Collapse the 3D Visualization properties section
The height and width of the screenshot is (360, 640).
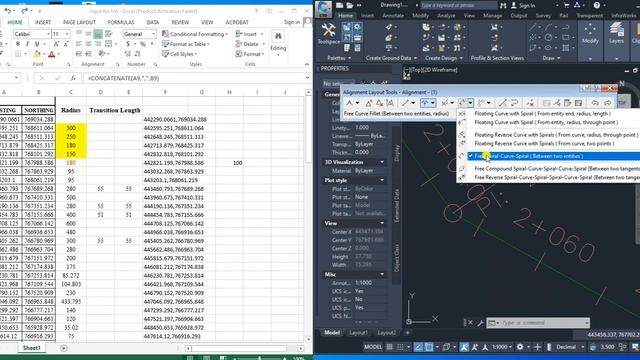[382, 162]
